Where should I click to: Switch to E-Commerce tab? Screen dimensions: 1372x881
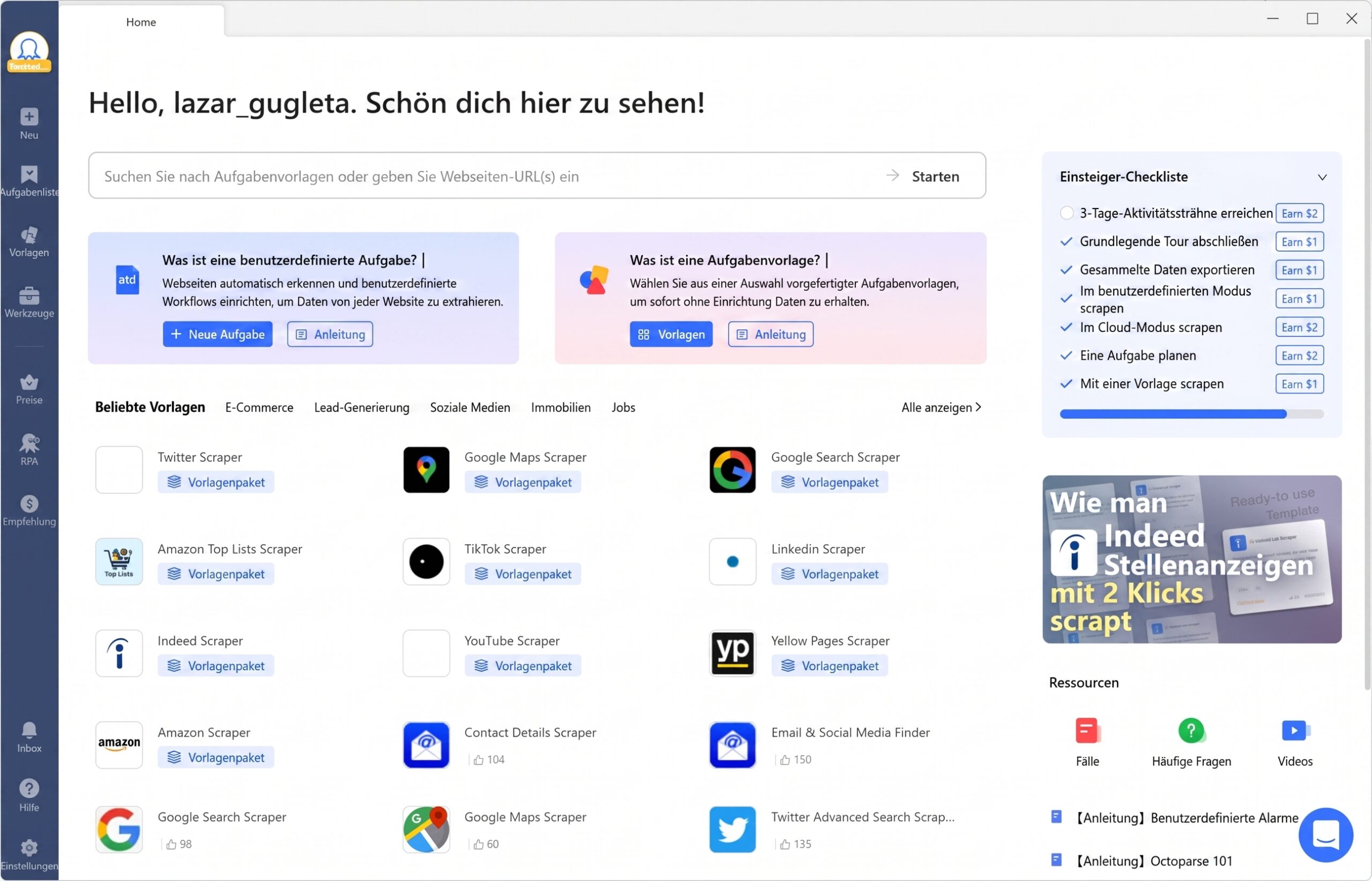(x=259, y=408)
